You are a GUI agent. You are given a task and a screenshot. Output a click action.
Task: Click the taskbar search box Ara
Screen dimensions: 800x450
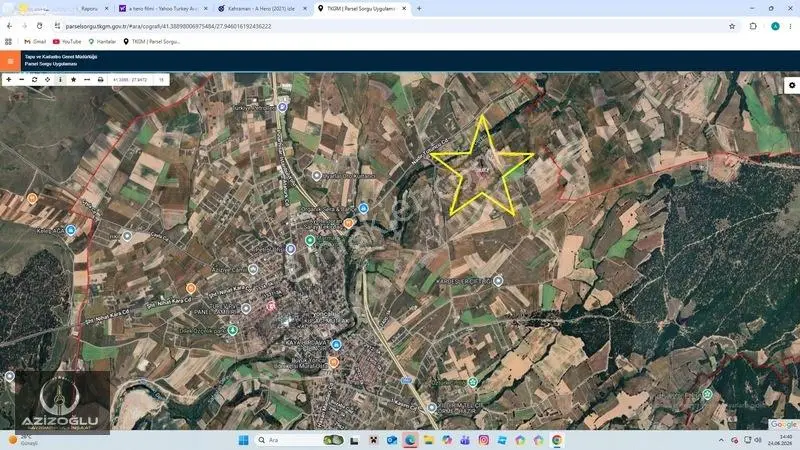tap(299, 440)
